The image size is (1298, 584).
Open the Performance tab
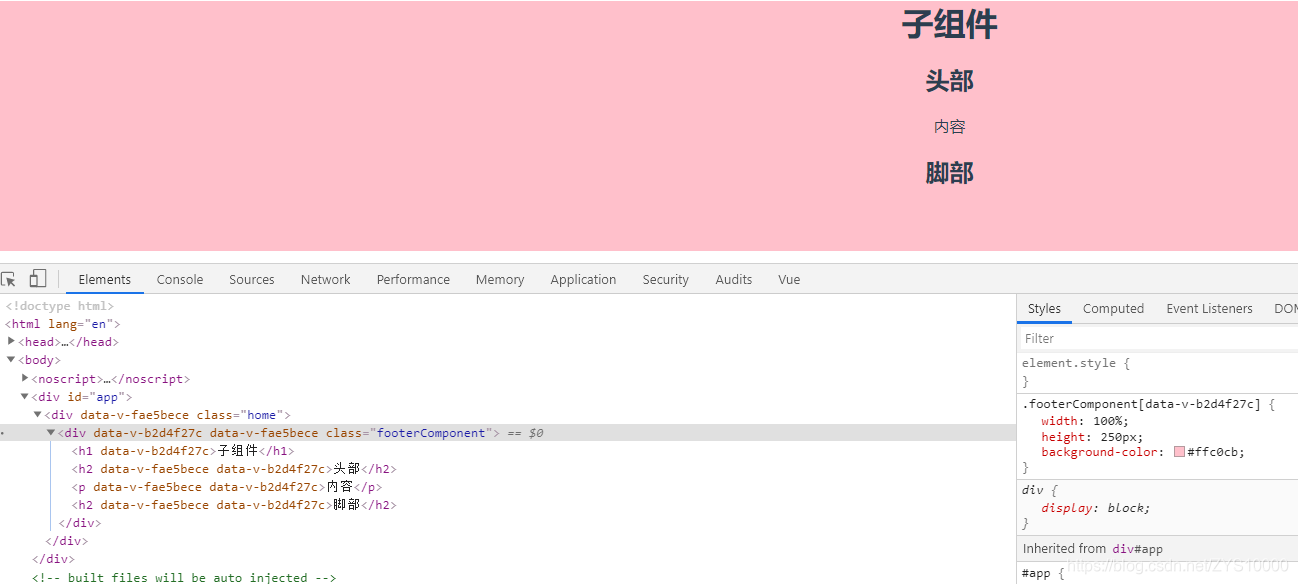(413, 280)
